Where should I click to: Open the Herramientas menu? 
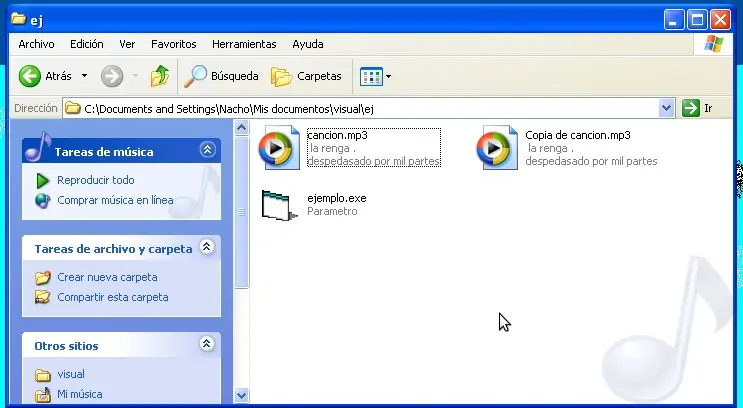pos(244,44)
